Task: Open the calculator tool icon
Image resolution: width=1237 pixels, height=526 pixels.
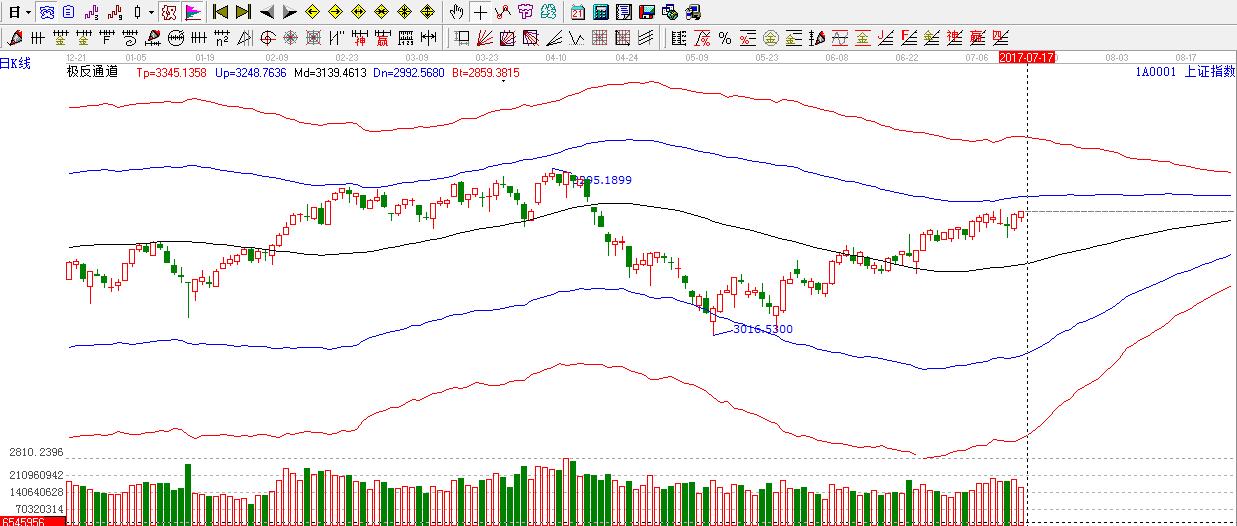Action: coord(601,13)
